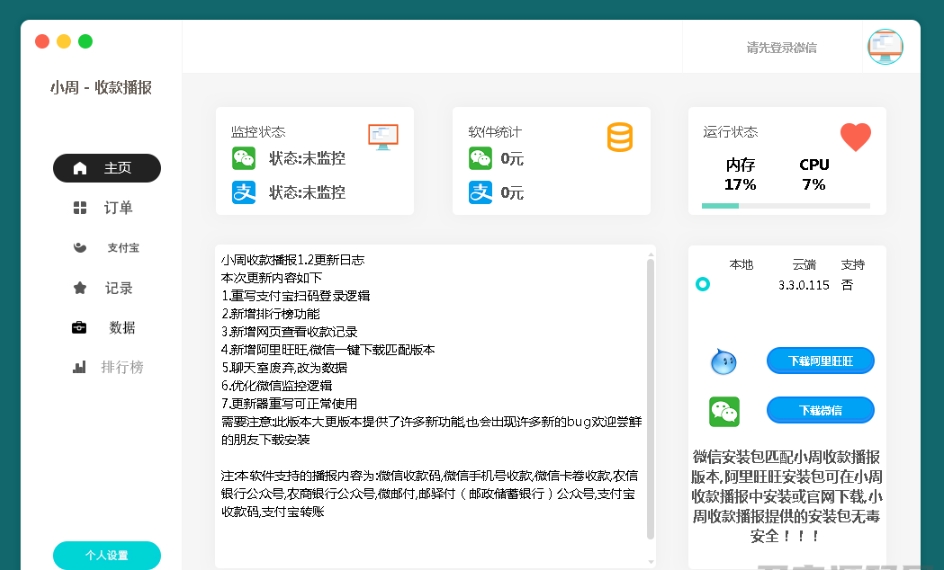The width and height of the screenshot is (944, 570).
Task: Click the line 7.更新器重写可正常使用
Action: pyautogui.click(x=289, y=403)
